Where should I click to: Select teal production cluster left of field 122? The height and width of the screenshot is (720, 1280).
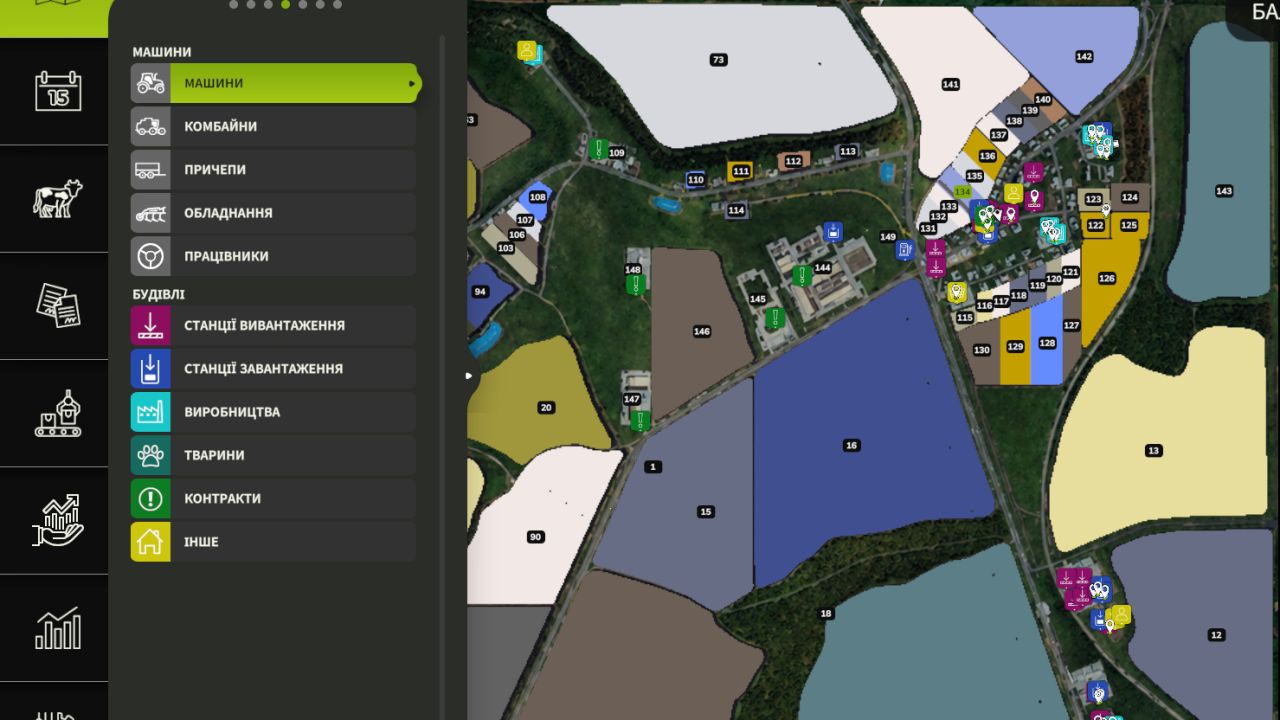(1051, 230)
